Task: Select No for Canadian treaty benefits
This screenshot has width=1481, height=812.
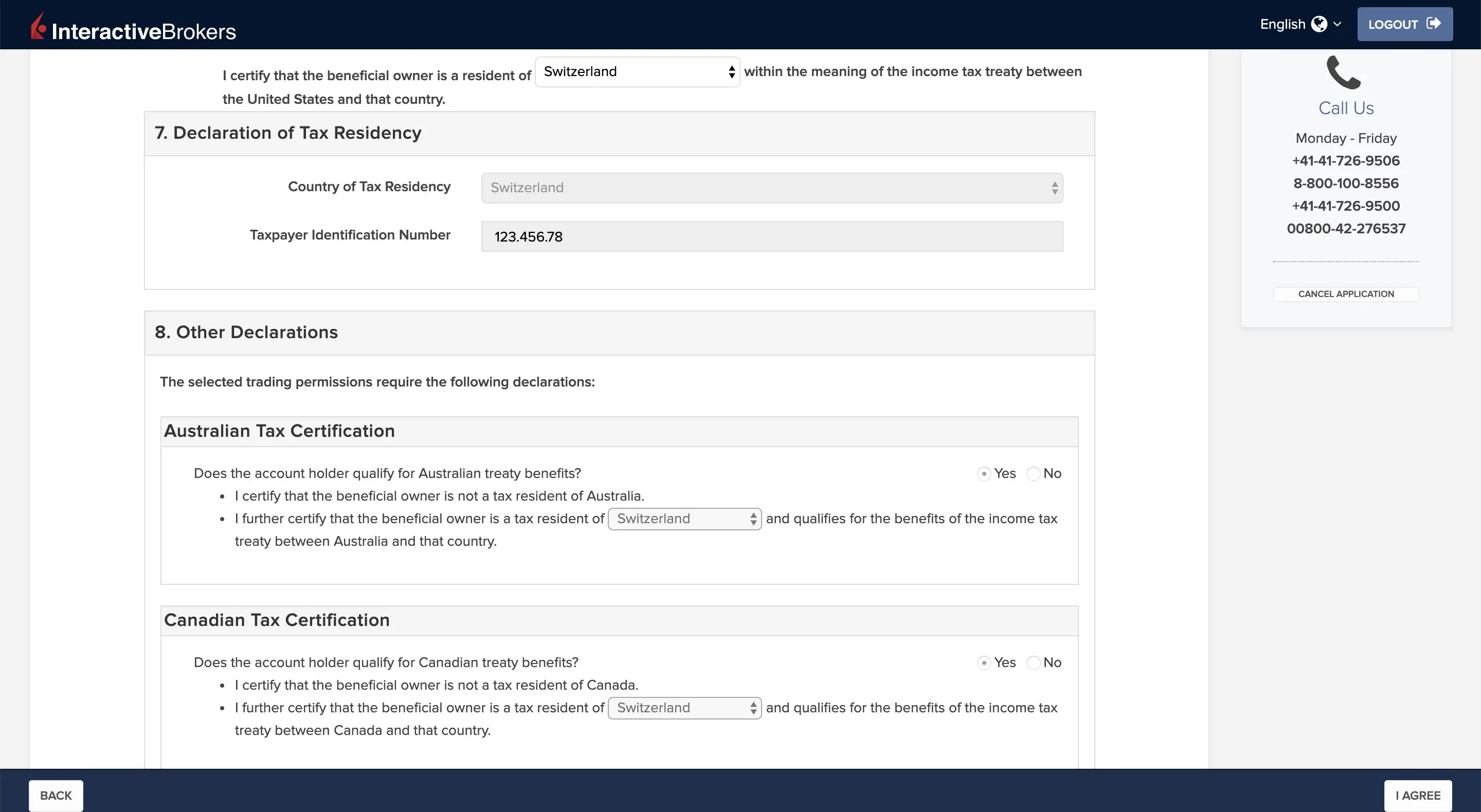Action: [1033, 662]
